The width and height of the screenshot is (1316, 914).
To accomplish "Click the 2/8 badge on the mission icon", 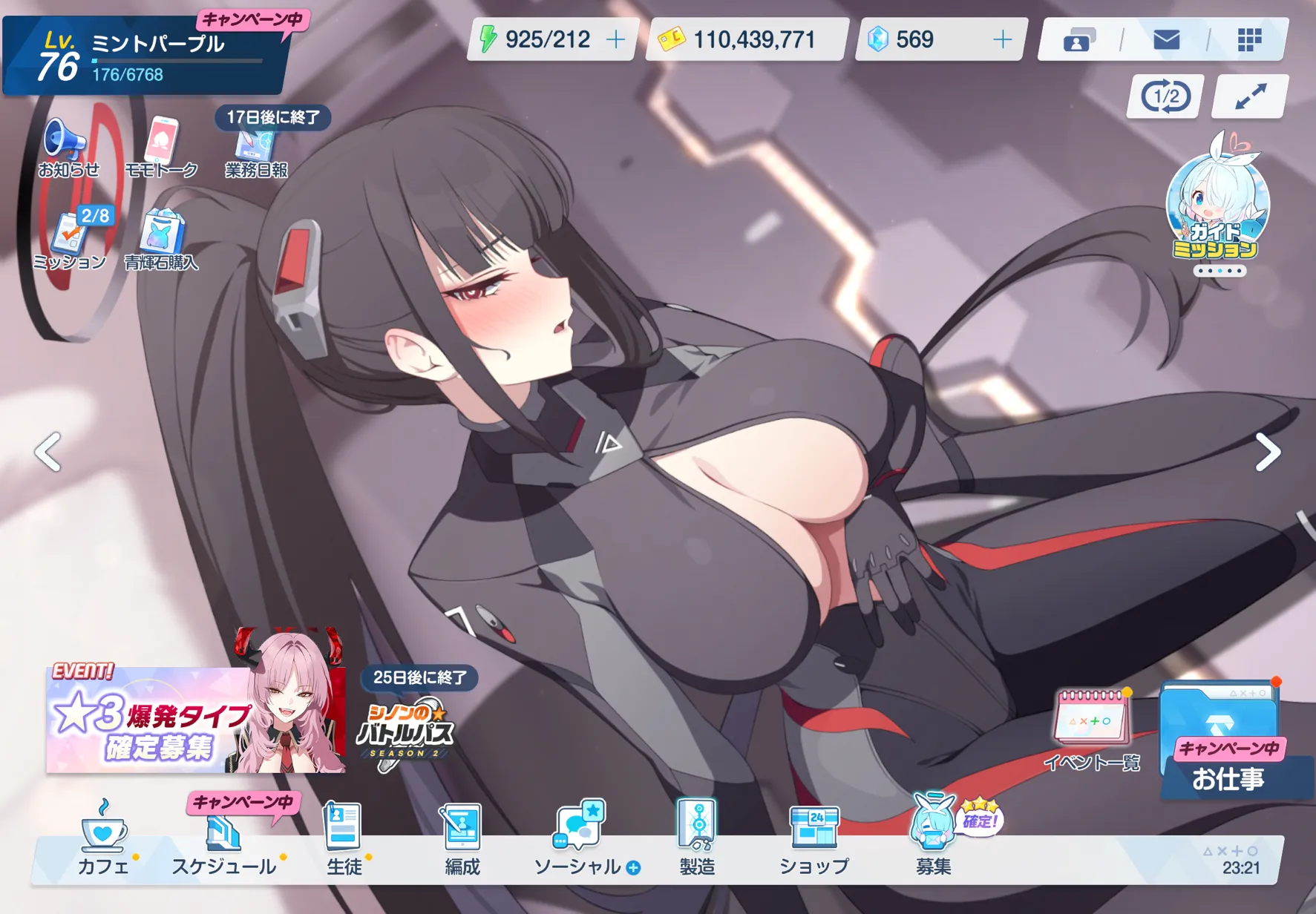I will (95, 216).
